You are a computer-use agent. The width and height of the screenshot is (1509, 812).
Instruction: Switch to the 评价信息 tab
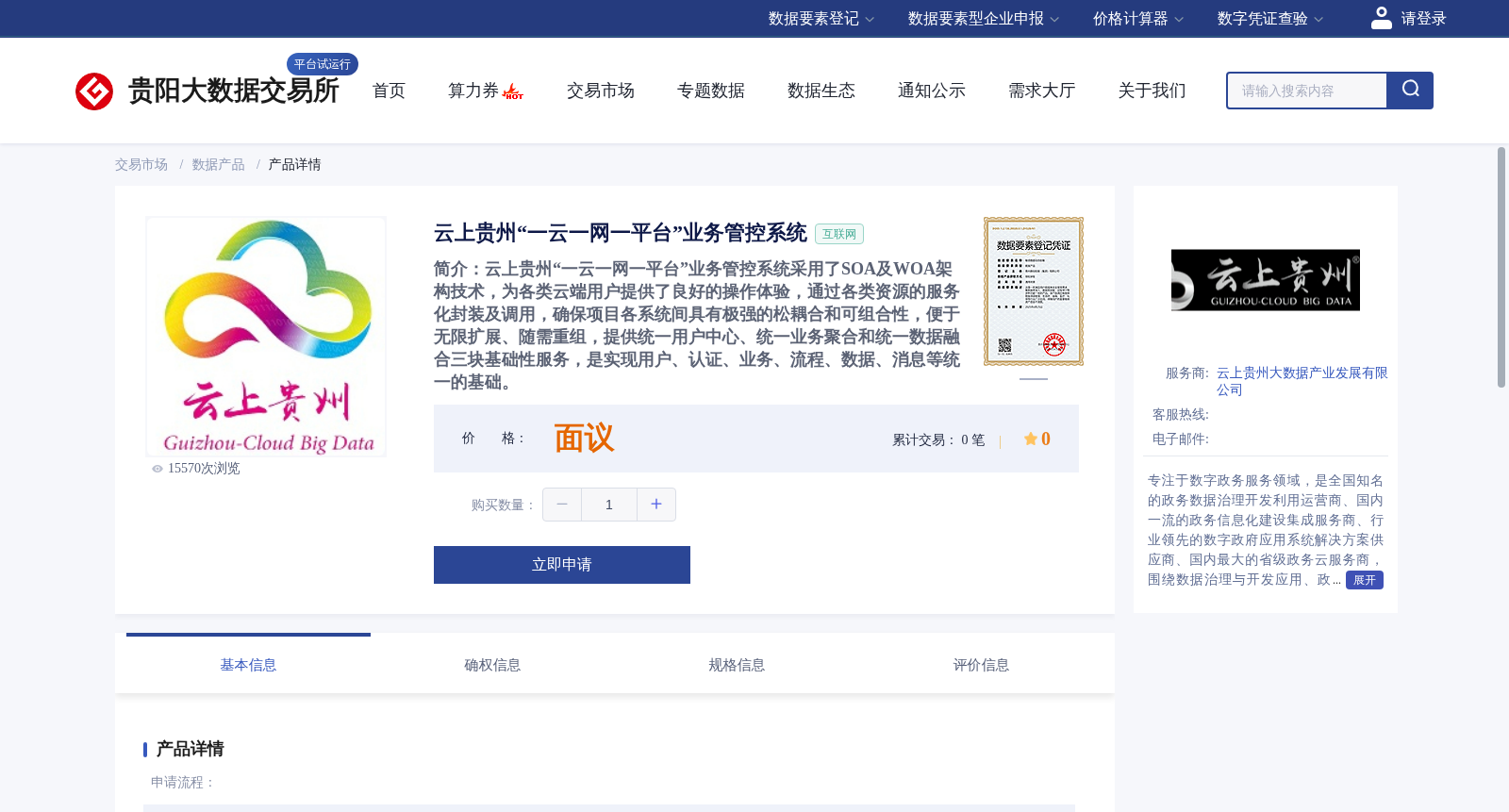point(981,665)
